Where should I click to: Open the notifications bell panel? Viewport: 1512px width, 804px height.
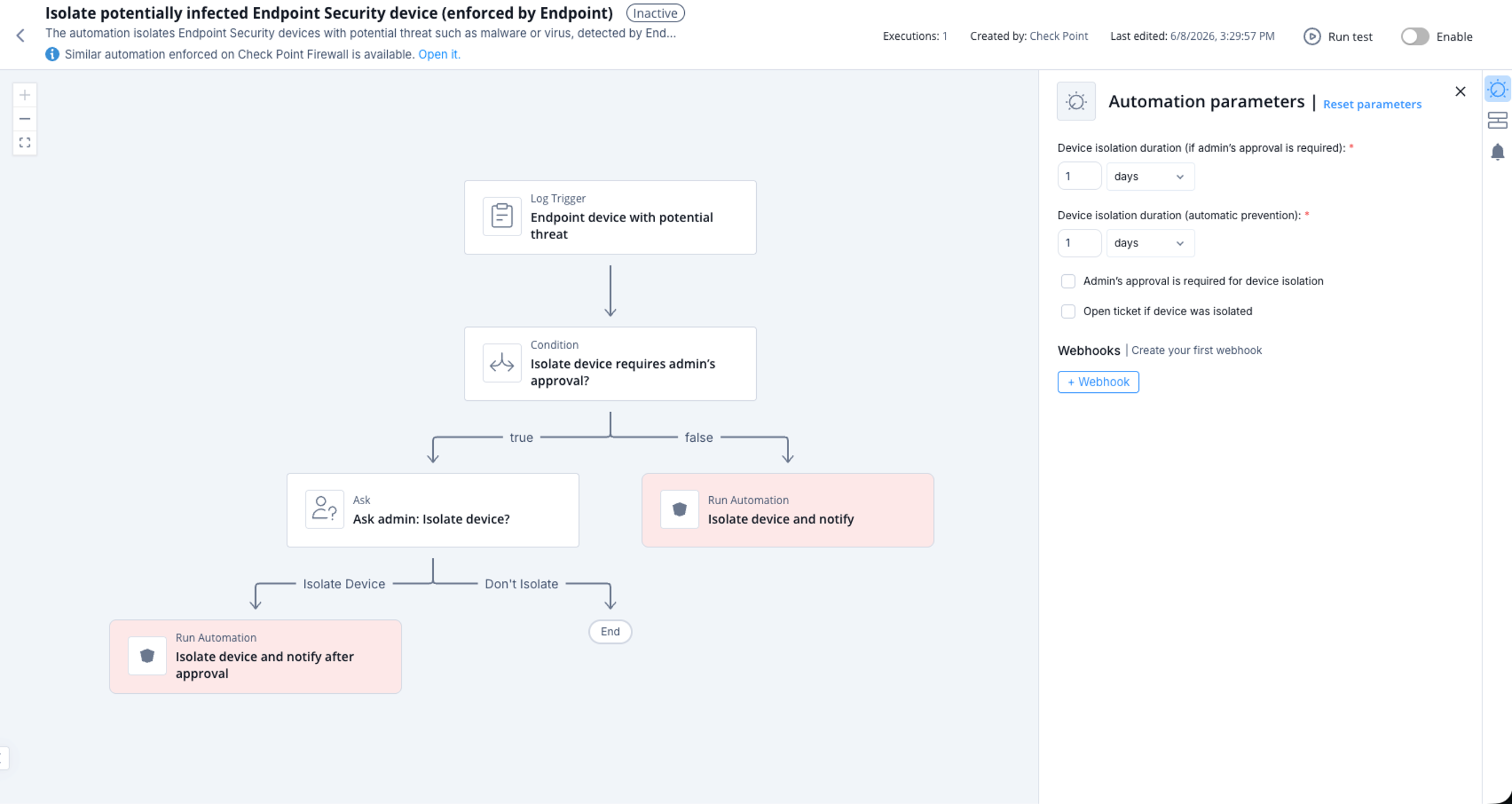1497,152
